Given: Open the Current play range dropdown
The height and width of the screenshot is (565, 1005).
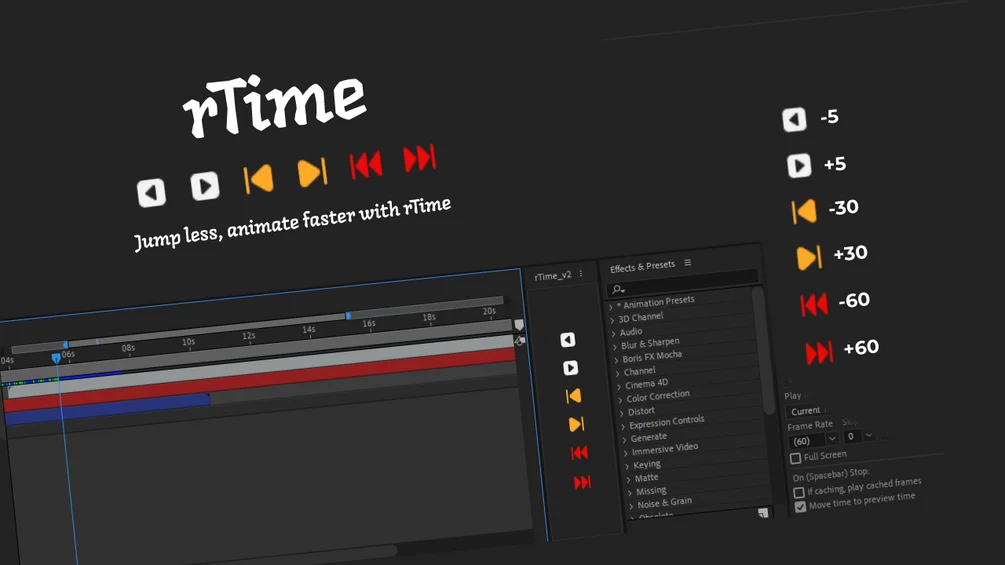Looking at the screenshot, I should pos(809,411).
